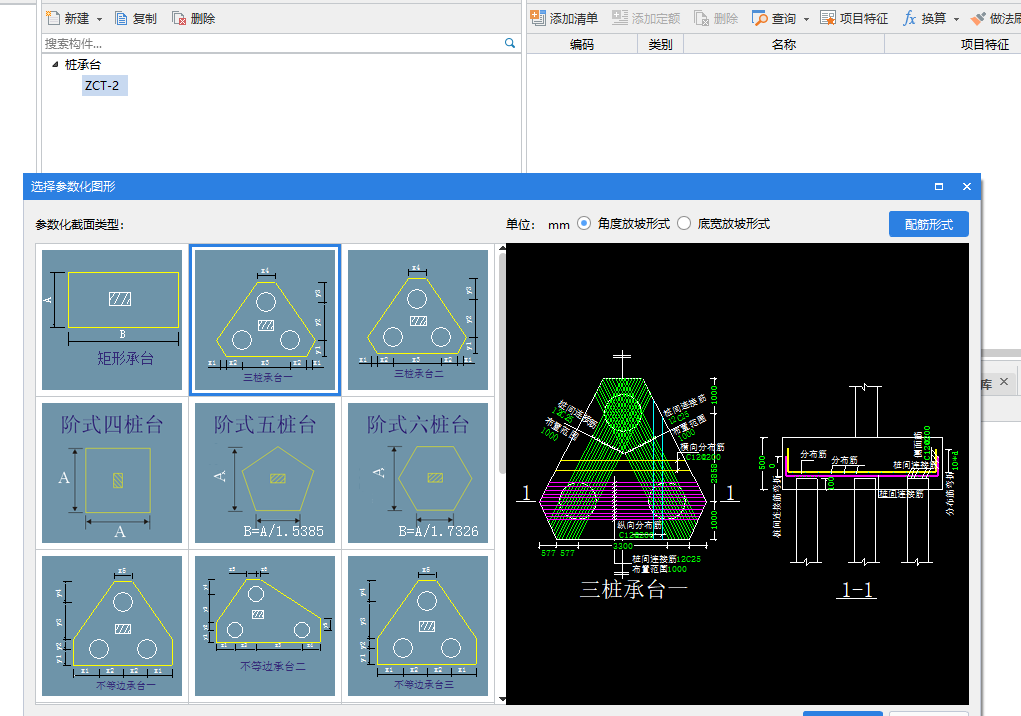Close the 选择参数化图形 dialog
This screenshot has width=1021, height=716.
tap(967, 186)
